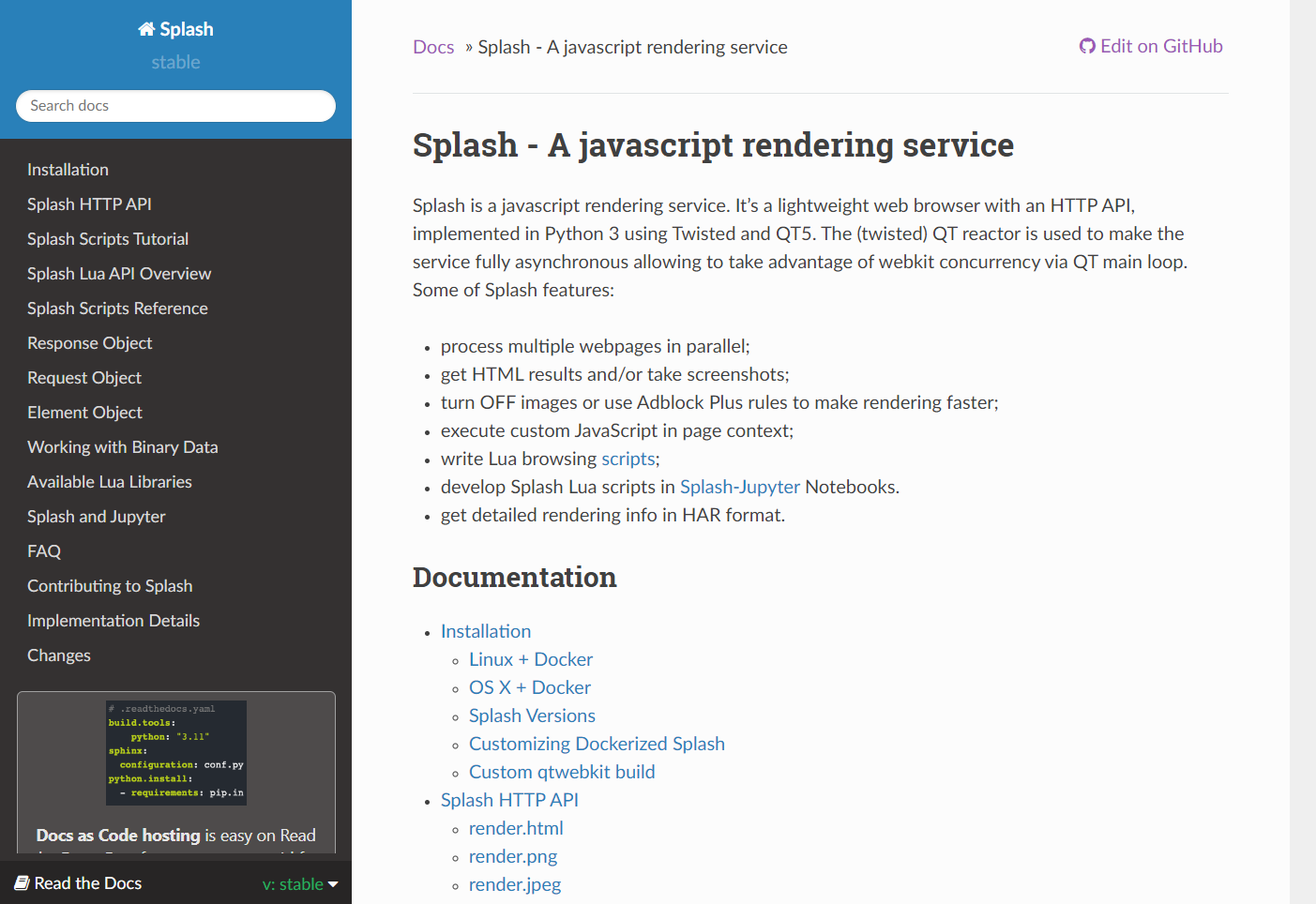
Task: Click the readthedocs.yaml code screenshot in the ad
Action: click(x=175, y=752)
